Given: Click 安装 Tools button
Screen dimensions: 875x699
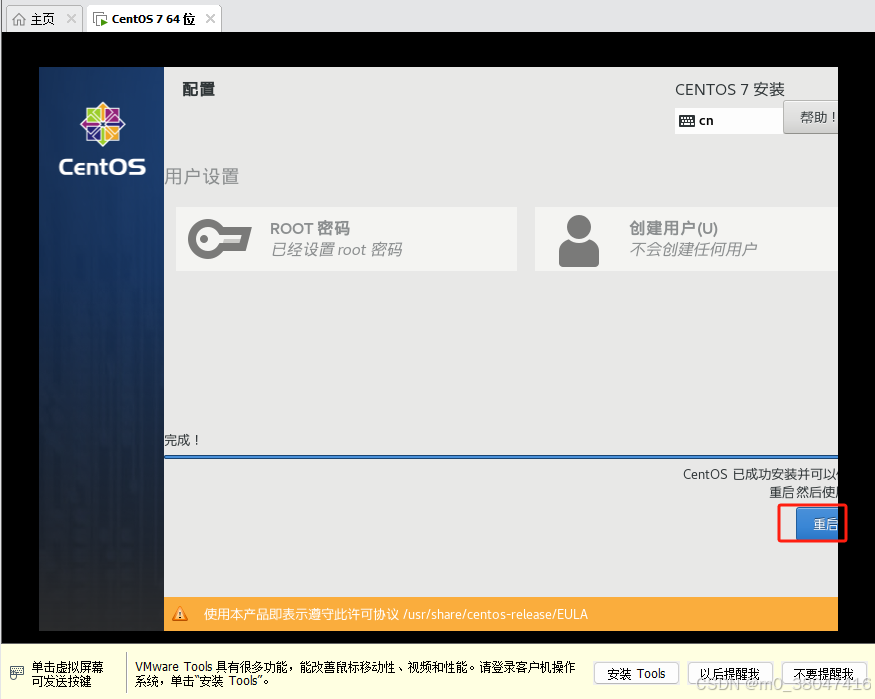Looking at the screenshot, I should [636, 673].
